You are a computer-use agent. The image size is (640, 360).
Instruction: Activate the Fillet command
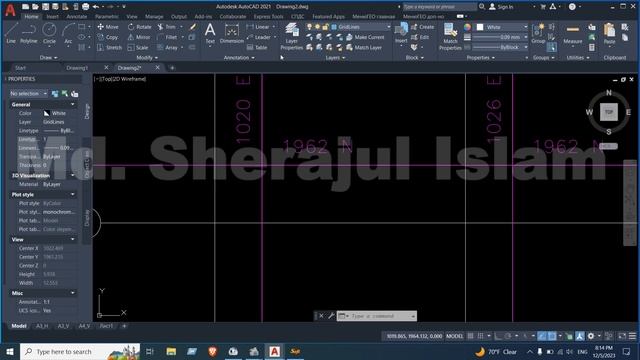coord(167,37)
